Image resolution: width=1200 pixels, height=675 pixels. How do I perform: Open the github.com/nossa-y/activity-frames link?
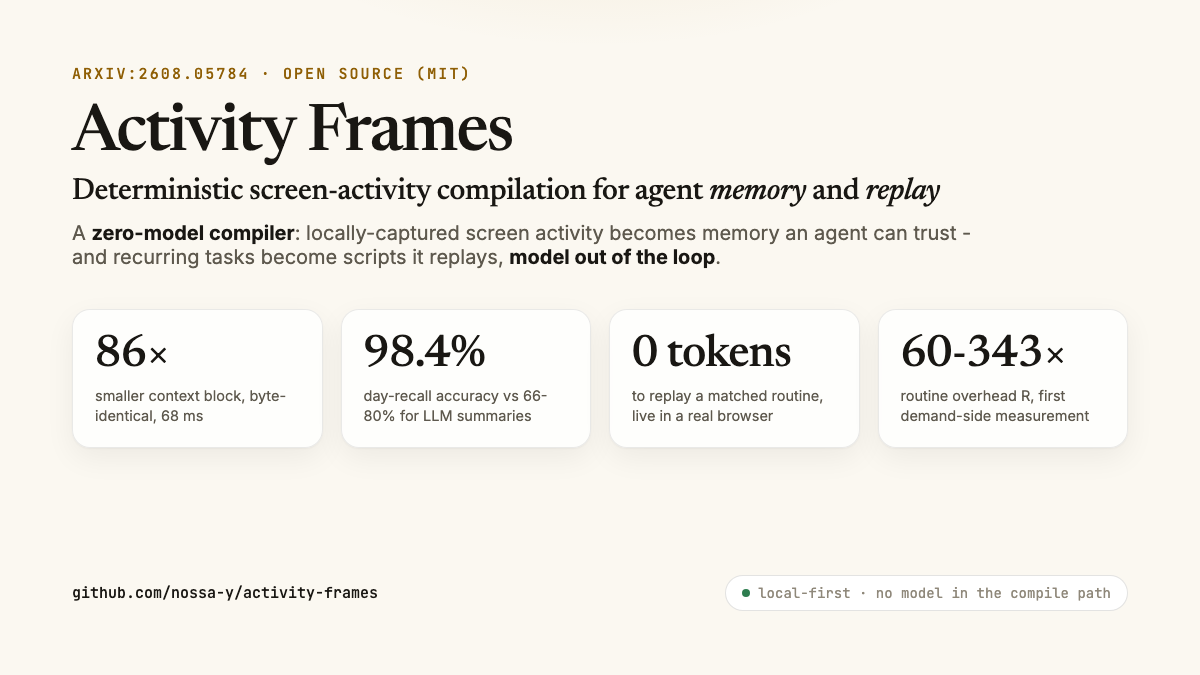click(225, 593)
